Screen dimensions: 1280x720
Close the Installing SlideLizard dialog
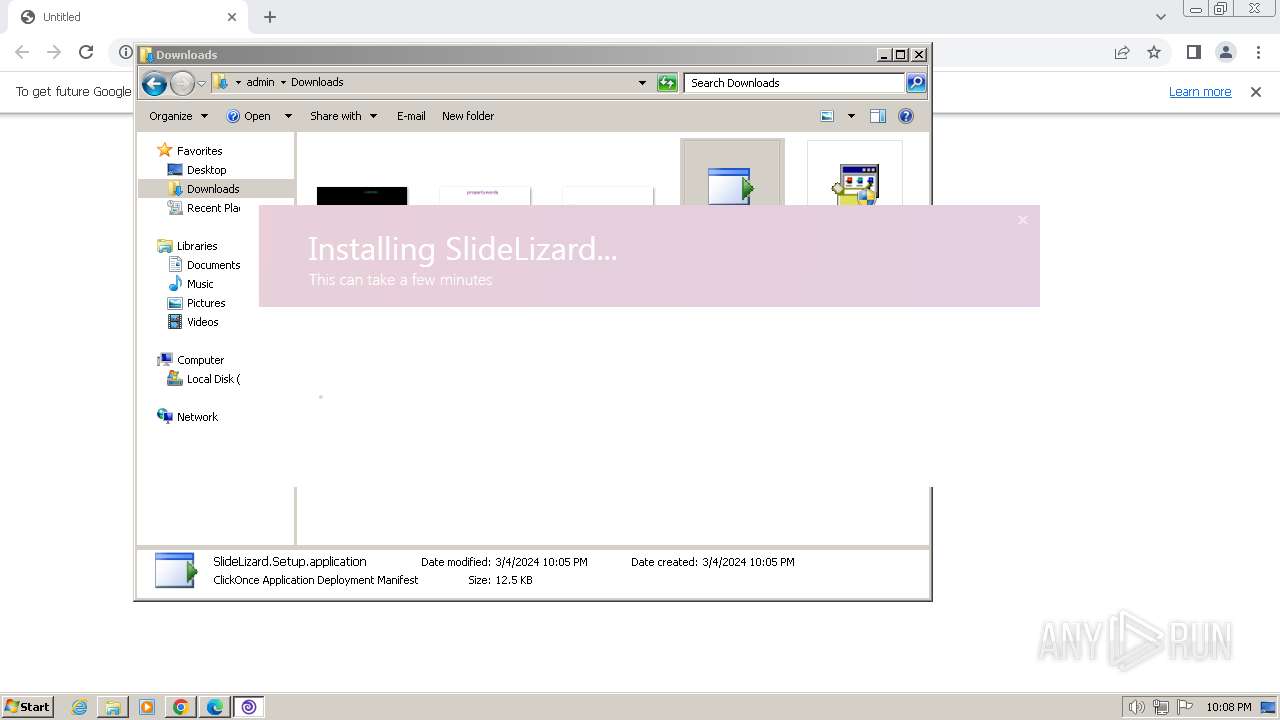pos(1022,220)
